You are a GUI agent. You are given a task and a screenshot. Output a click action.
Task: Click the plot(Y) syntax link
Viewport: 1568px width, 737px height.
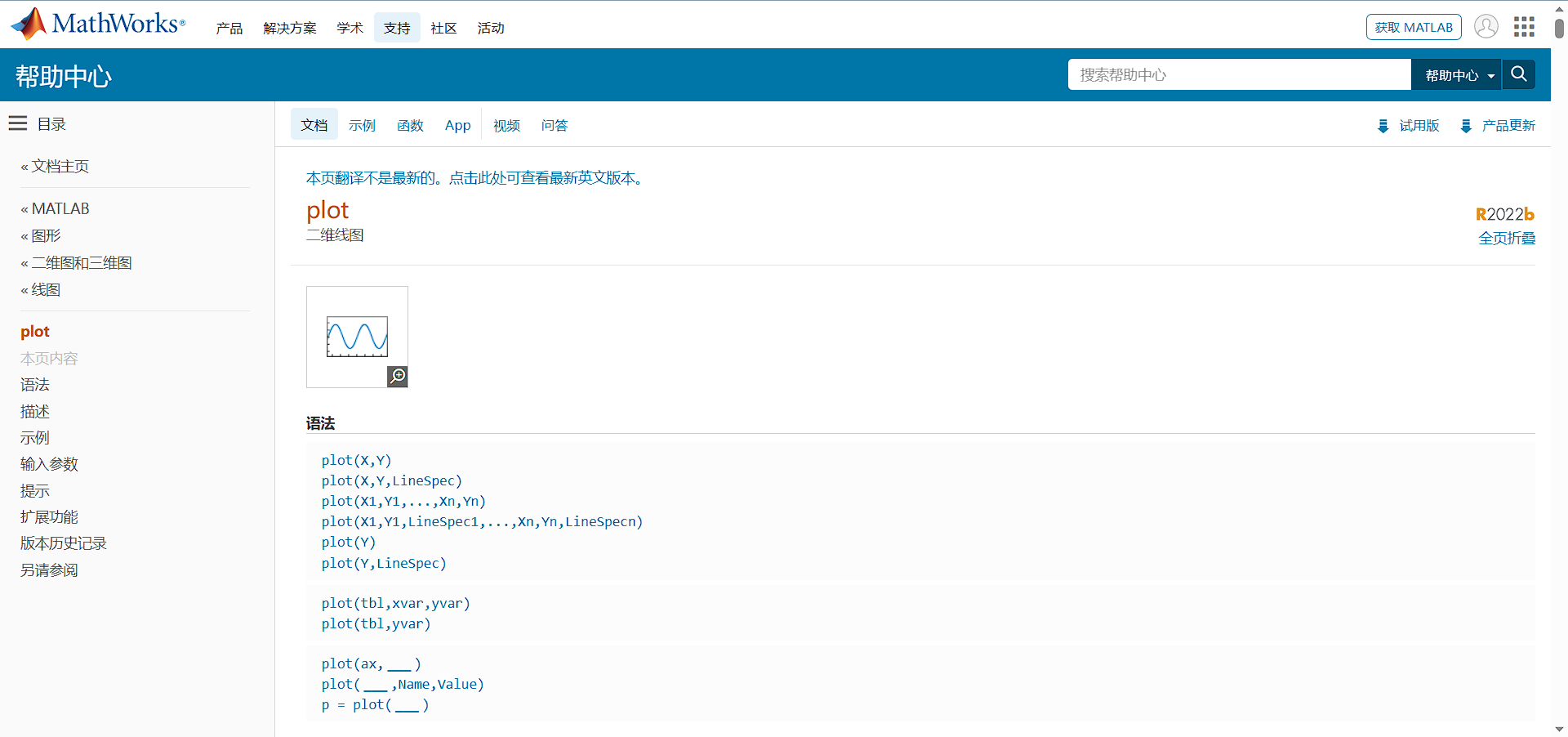click(349, 542)
